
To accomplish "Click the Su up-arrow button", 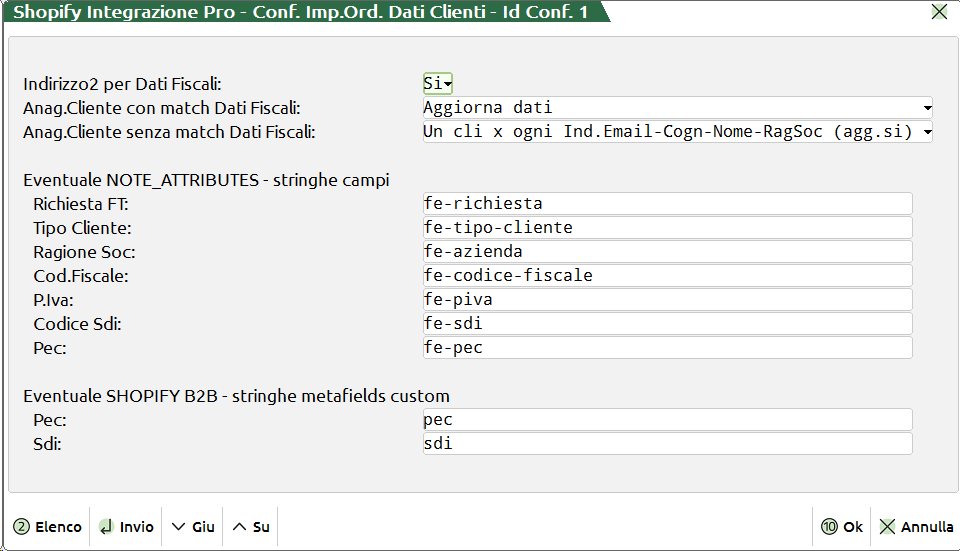I will click(x=251, y=527).
